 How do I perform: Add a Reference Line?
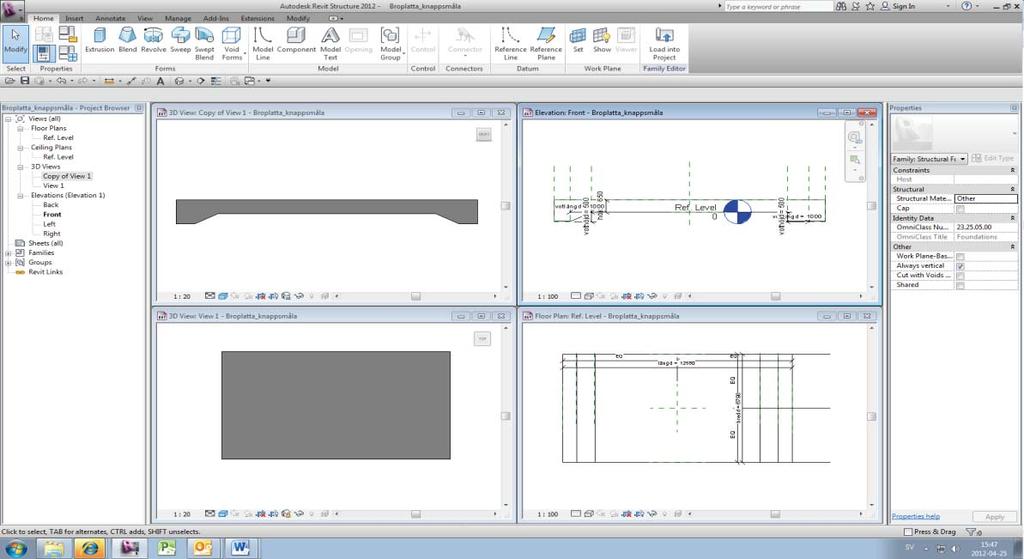coord(510,44)
